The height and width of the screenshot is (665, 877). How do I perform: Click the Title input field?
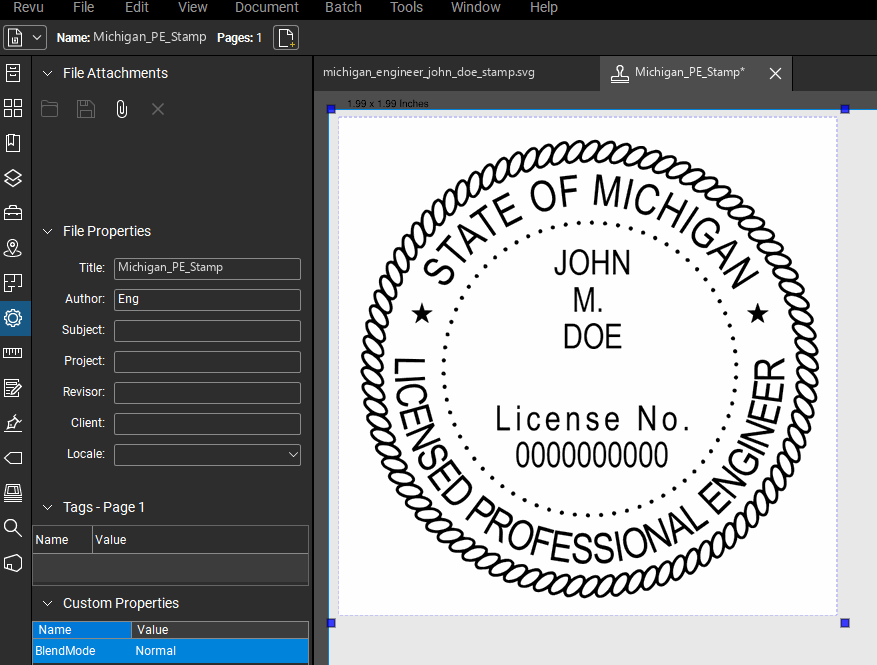pyautogui.click(x=208, y=268)
